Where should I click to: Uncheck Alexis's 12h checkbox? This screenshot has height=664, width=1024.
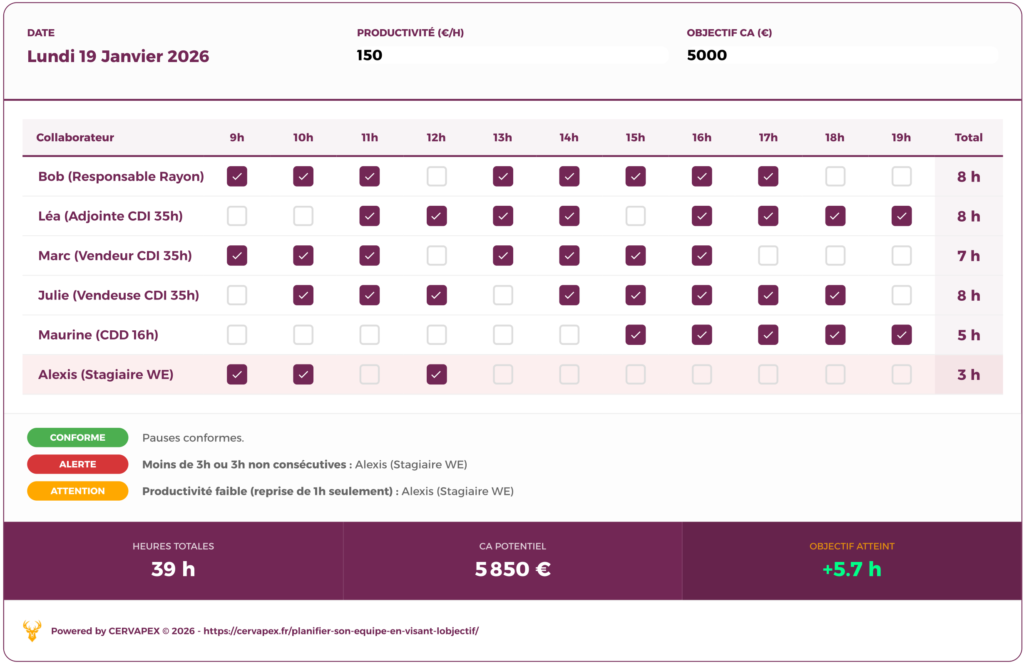tap(436, 374)
